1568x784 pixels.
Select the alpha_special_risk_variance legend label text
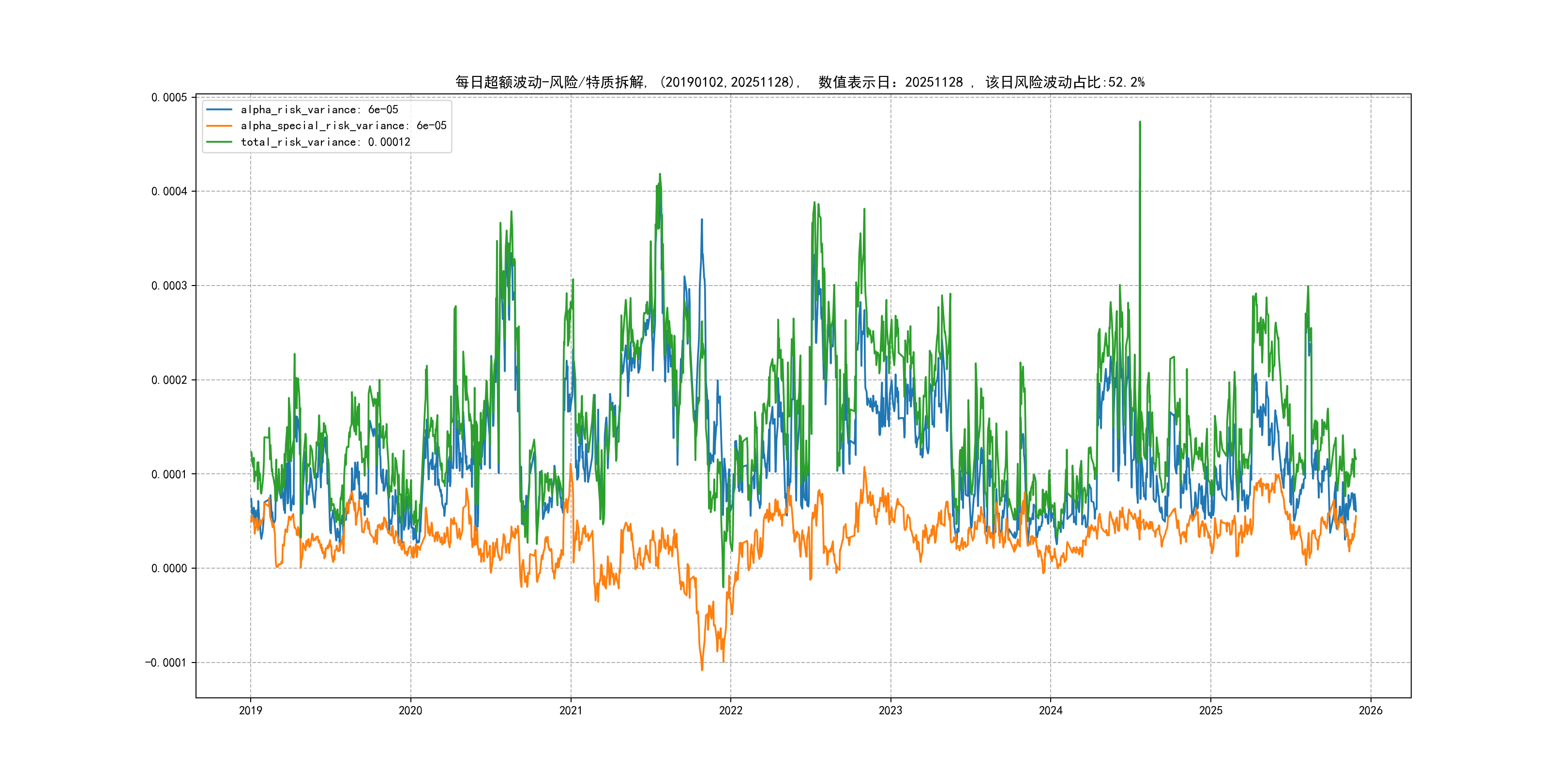(x=343, y=126)
